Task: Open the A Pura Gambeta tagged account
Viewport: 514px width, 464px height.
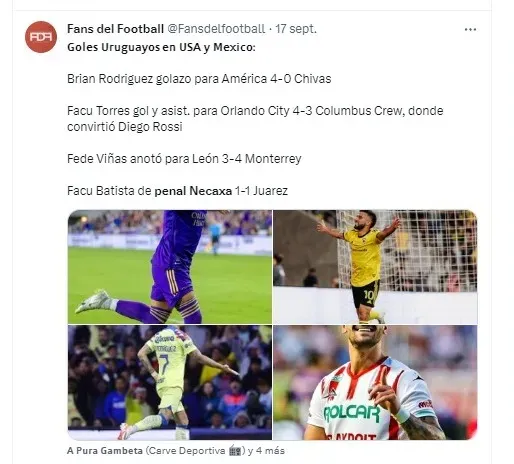Action: 105,451
